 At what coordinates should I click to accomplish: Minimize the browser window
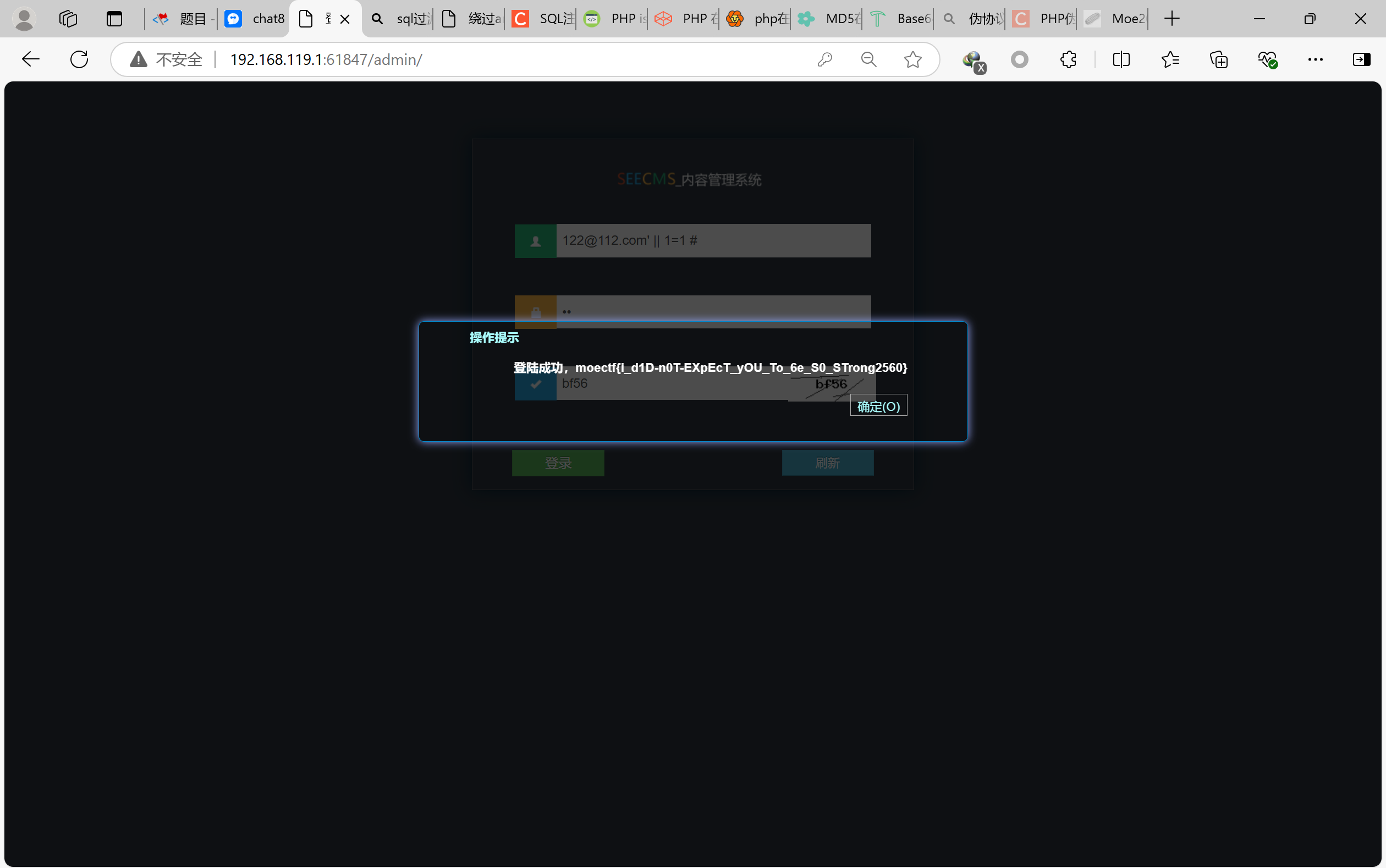tap(1259, 19)
